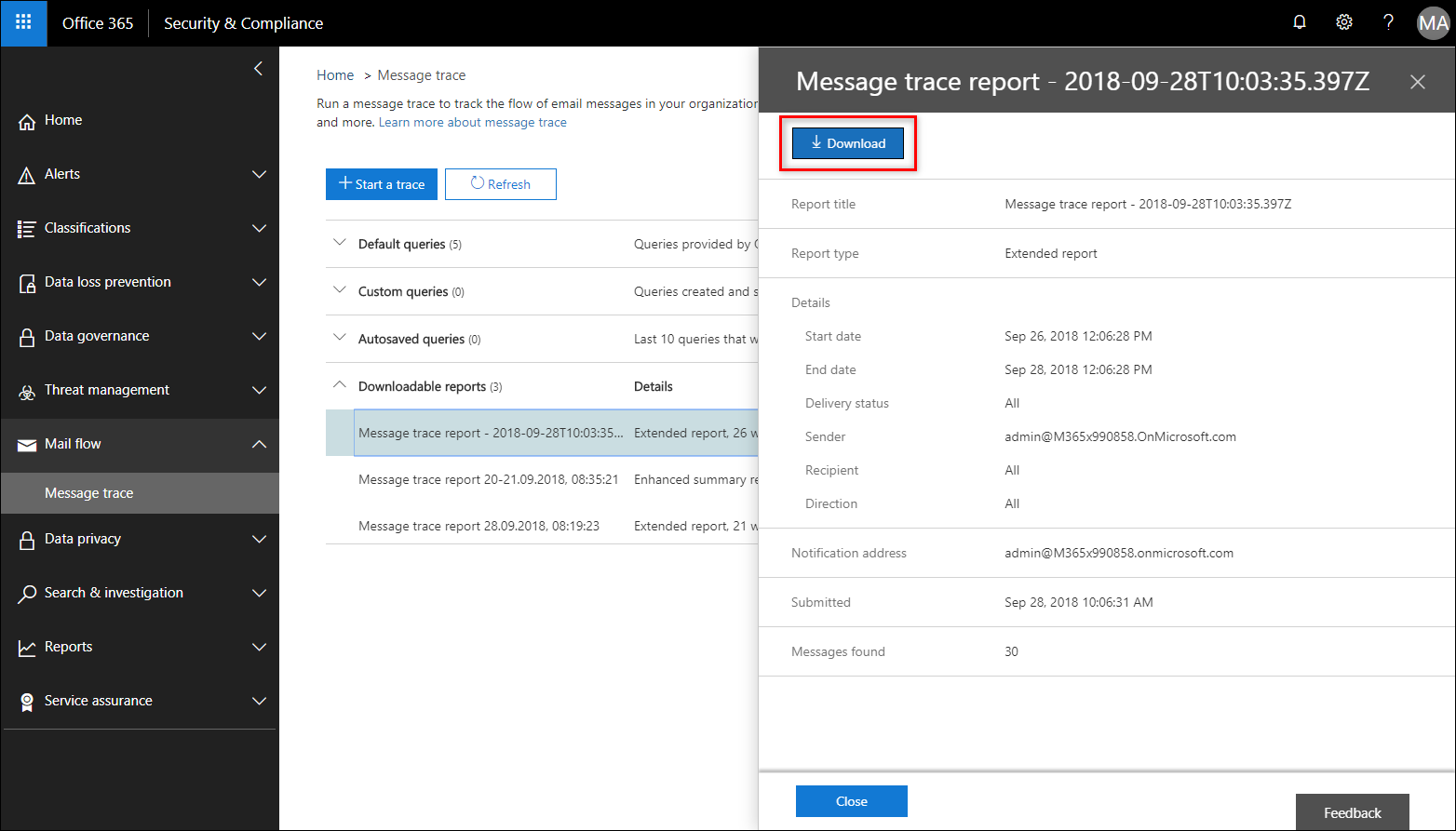The width and height of the screenshot is (1456, 831).
Task: Select Message trace in the sidebar
Action: (88, 492)
